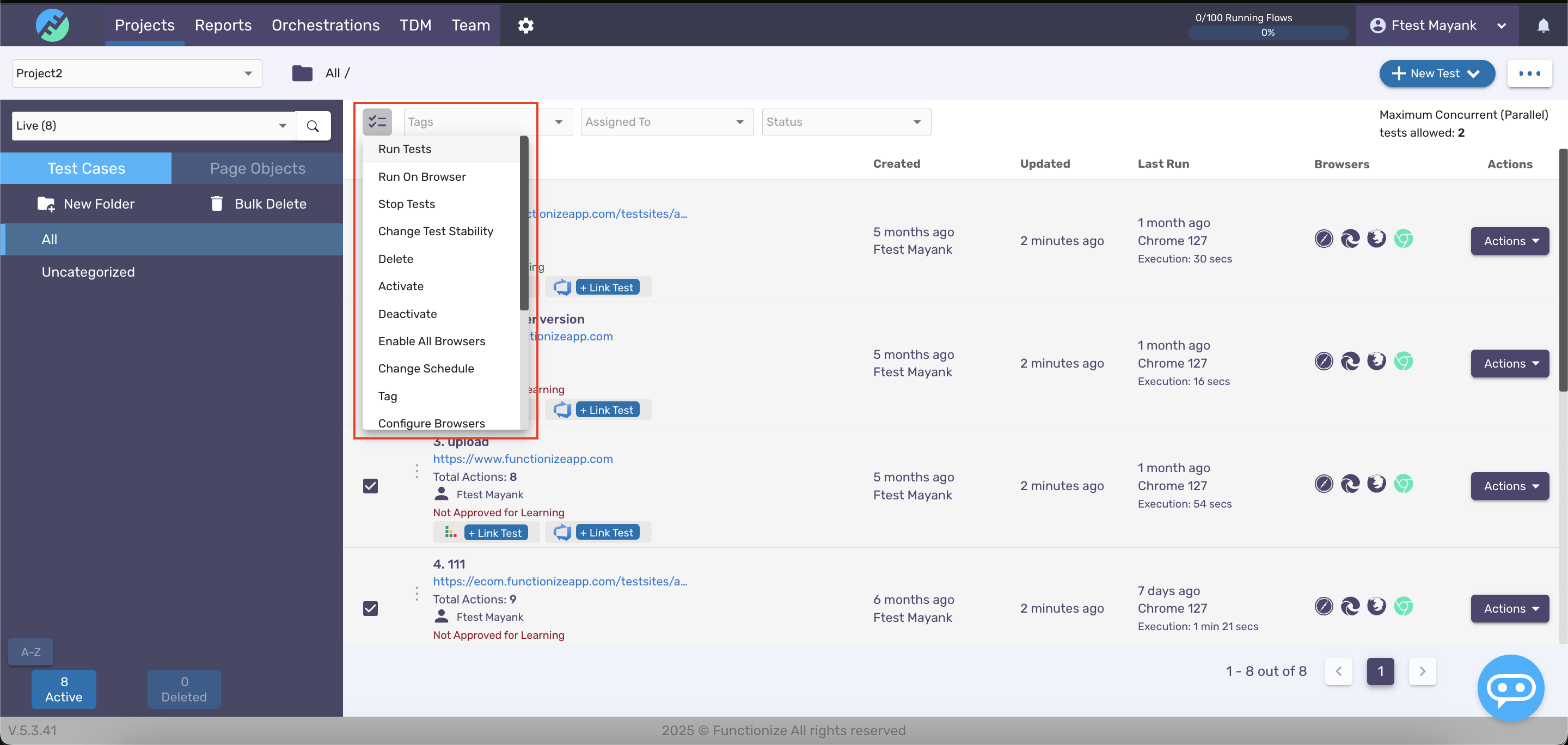This screenshot has width=1568, height=745.
Task: Open the TDM tab
Action: 415,25
